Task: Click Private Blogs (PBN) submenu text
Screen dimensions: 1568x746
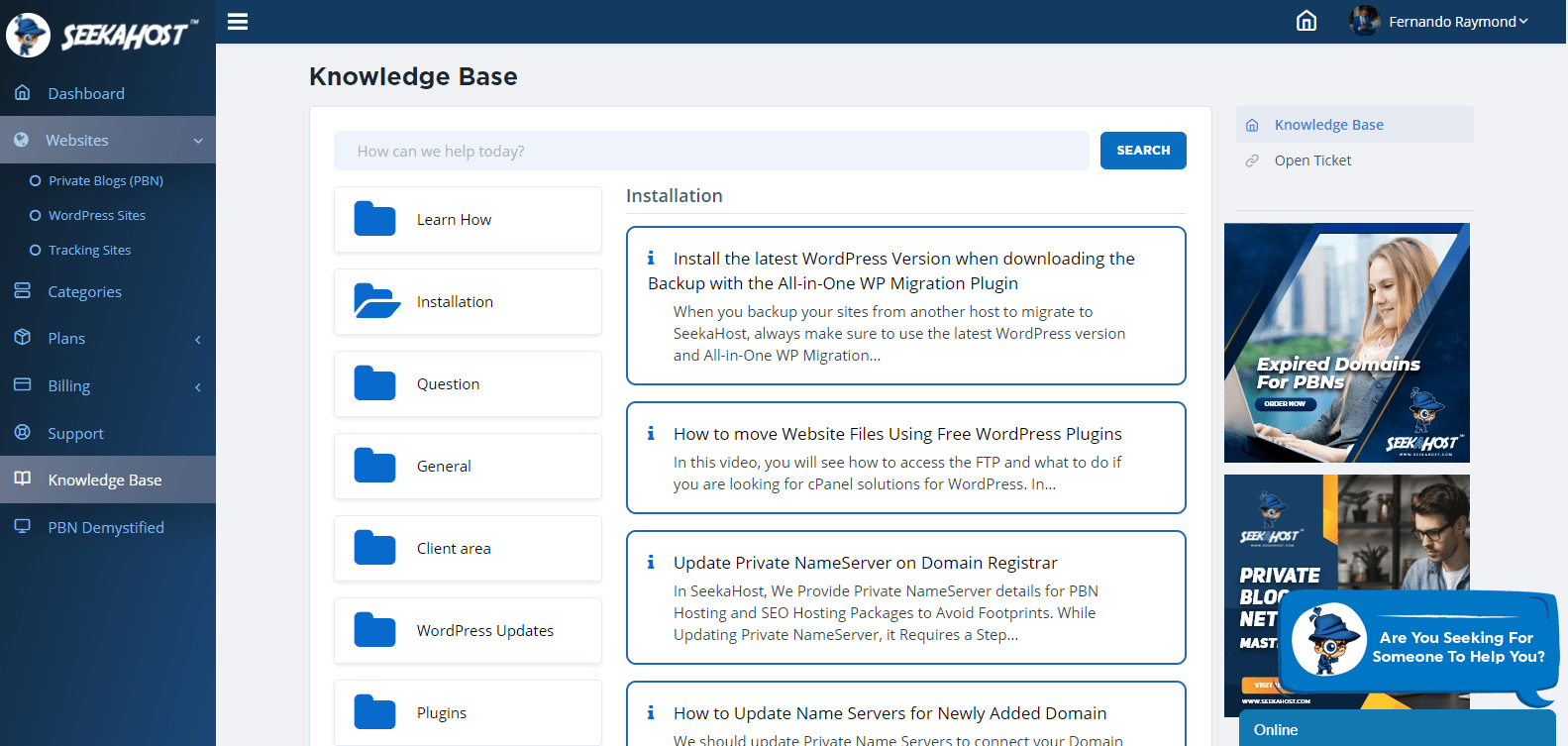Action: [106, 180]
